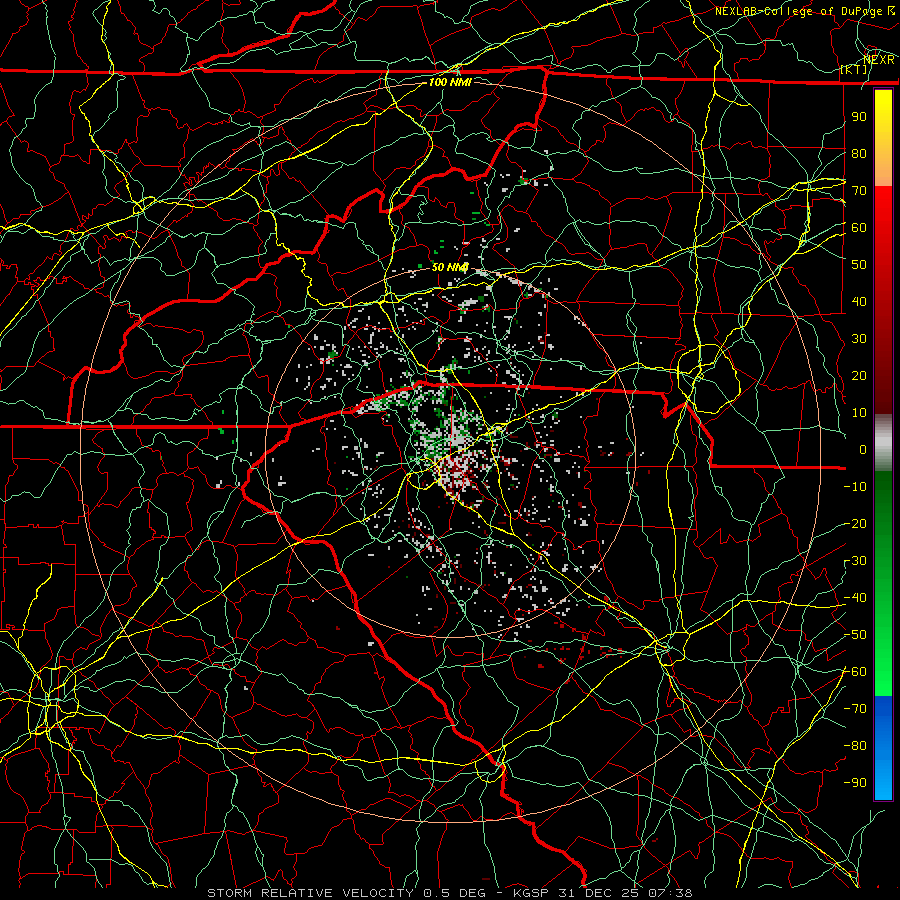Image resolution: width=900 pixels, height=900 pixels.
Task: Pick the gray zero-velocity segment of the color bar
Action: 883,443
